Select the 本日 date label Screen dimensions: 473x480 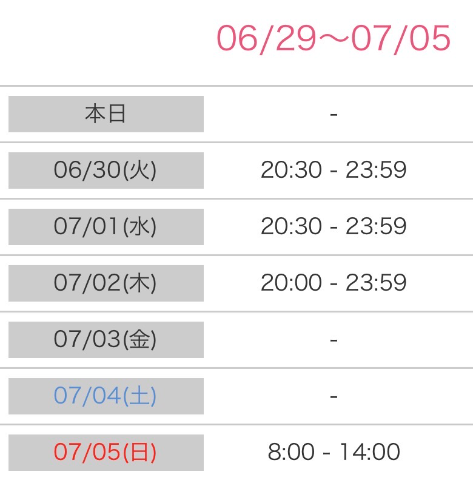(106, 114)
